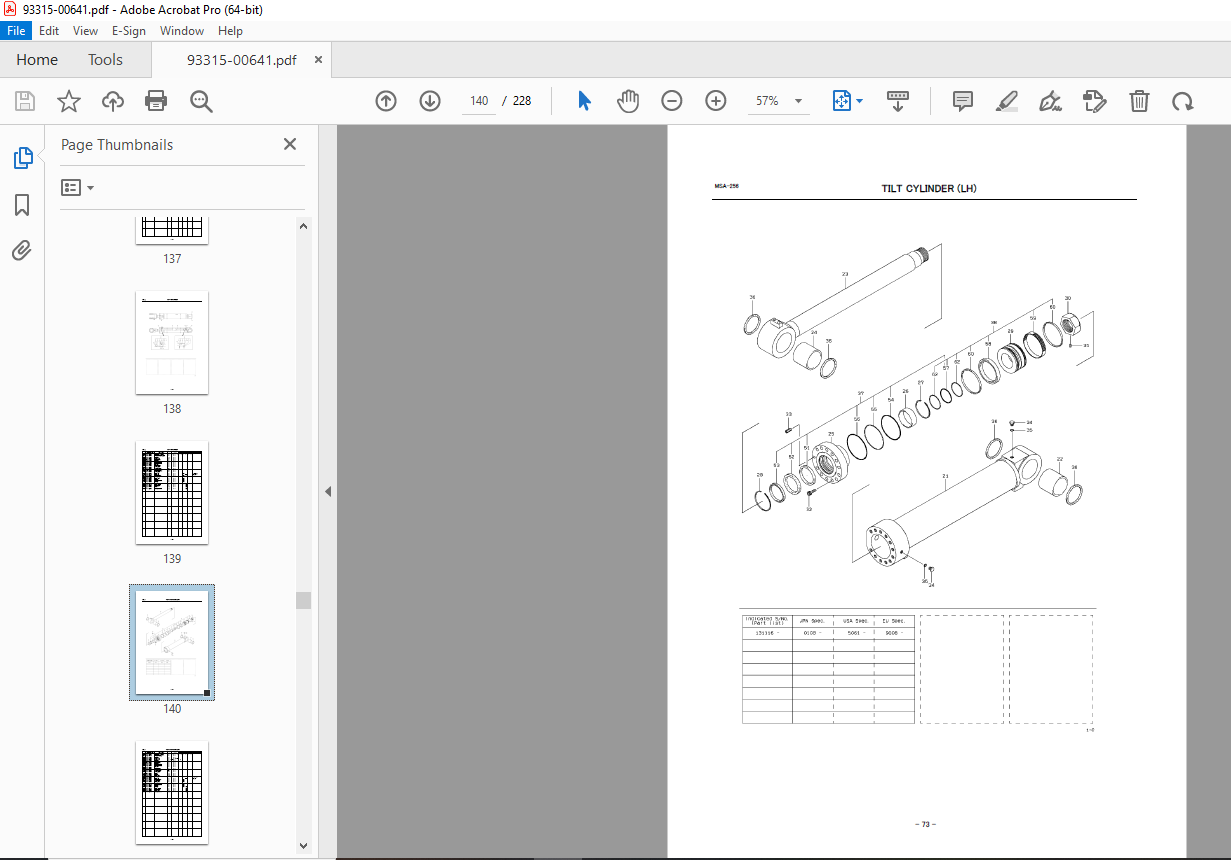The width and height of the screenshot is (1231, 860).
Task: Close the 93315-00641.pdf tab
Action: [318, 60]
